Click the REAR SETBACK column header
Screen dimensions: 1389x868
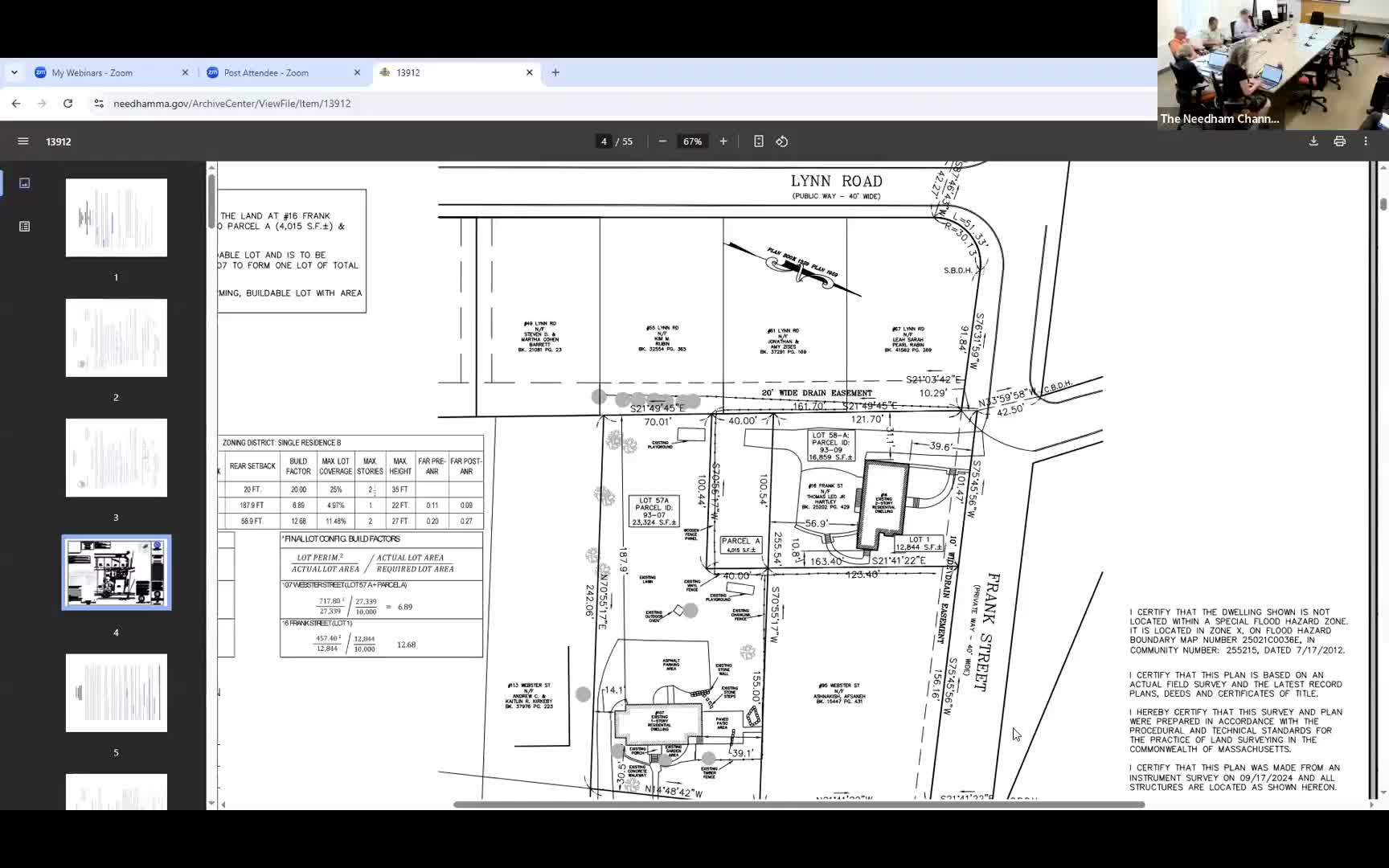click(x=252, y=466)
